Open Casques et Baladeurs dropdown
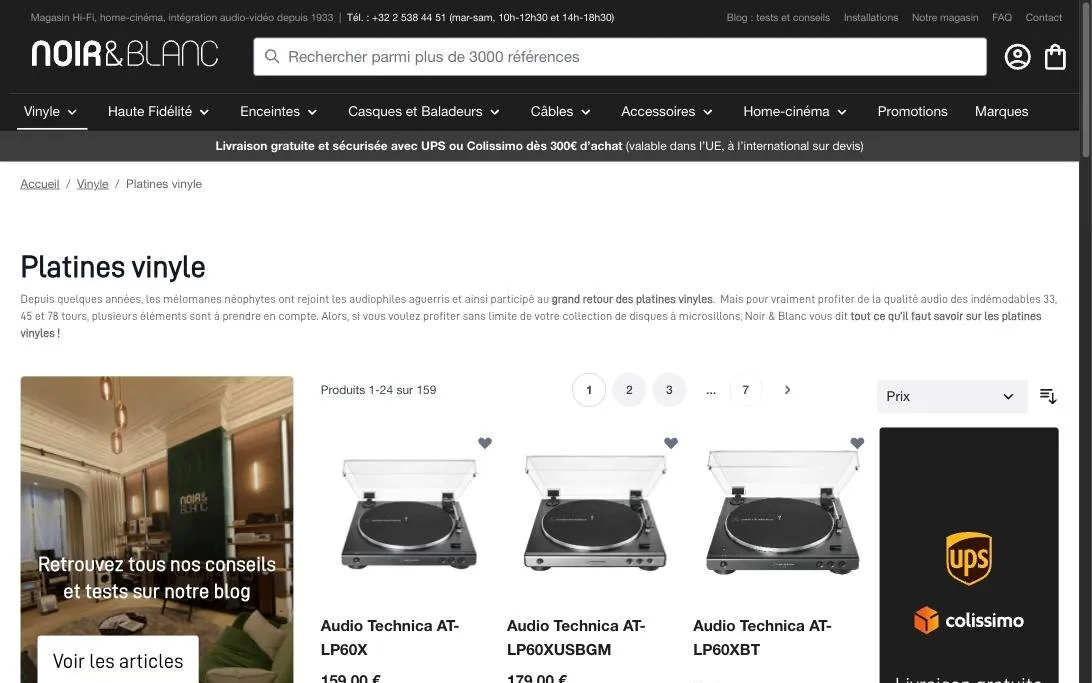This screenshot has width=1092, height=683. (x=423, y=111)
